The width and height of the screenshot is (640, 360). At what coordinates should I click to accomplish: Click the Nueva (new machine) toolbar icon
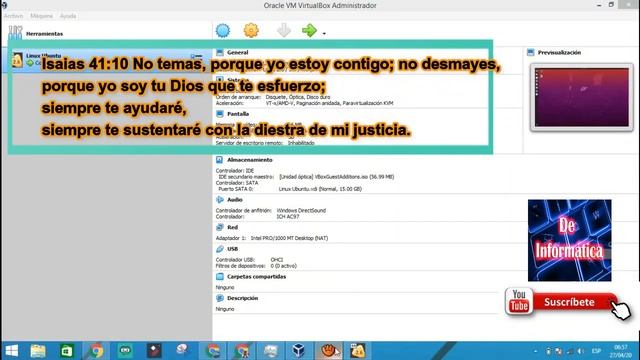223,31
